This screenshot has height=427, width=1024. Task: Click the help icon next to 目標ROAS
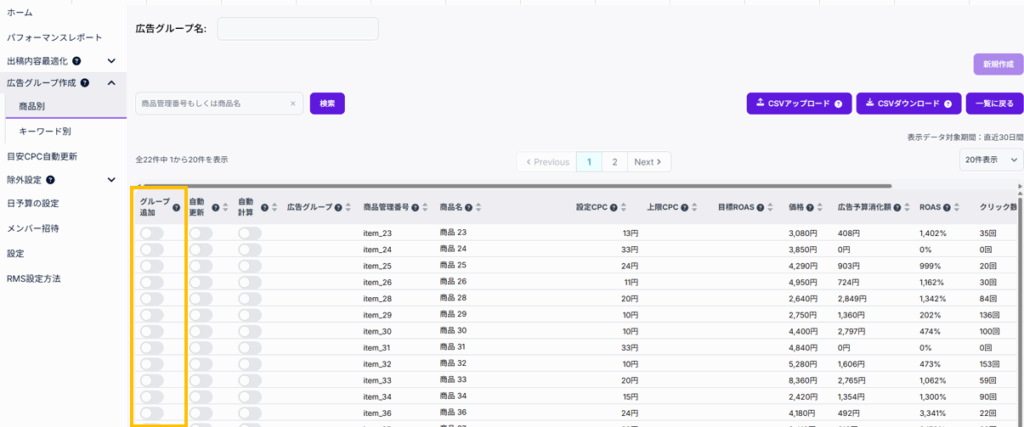click(x=760, y=207)
